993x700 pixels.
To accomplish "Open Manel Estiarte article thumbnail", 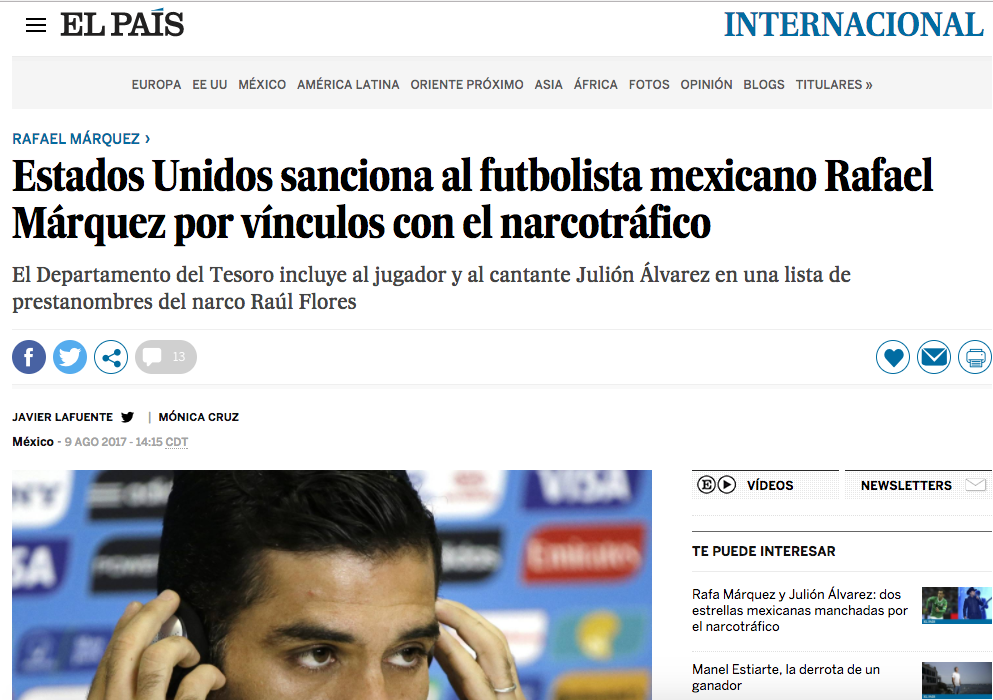I will pyautogui.click(x=956, y=680).
